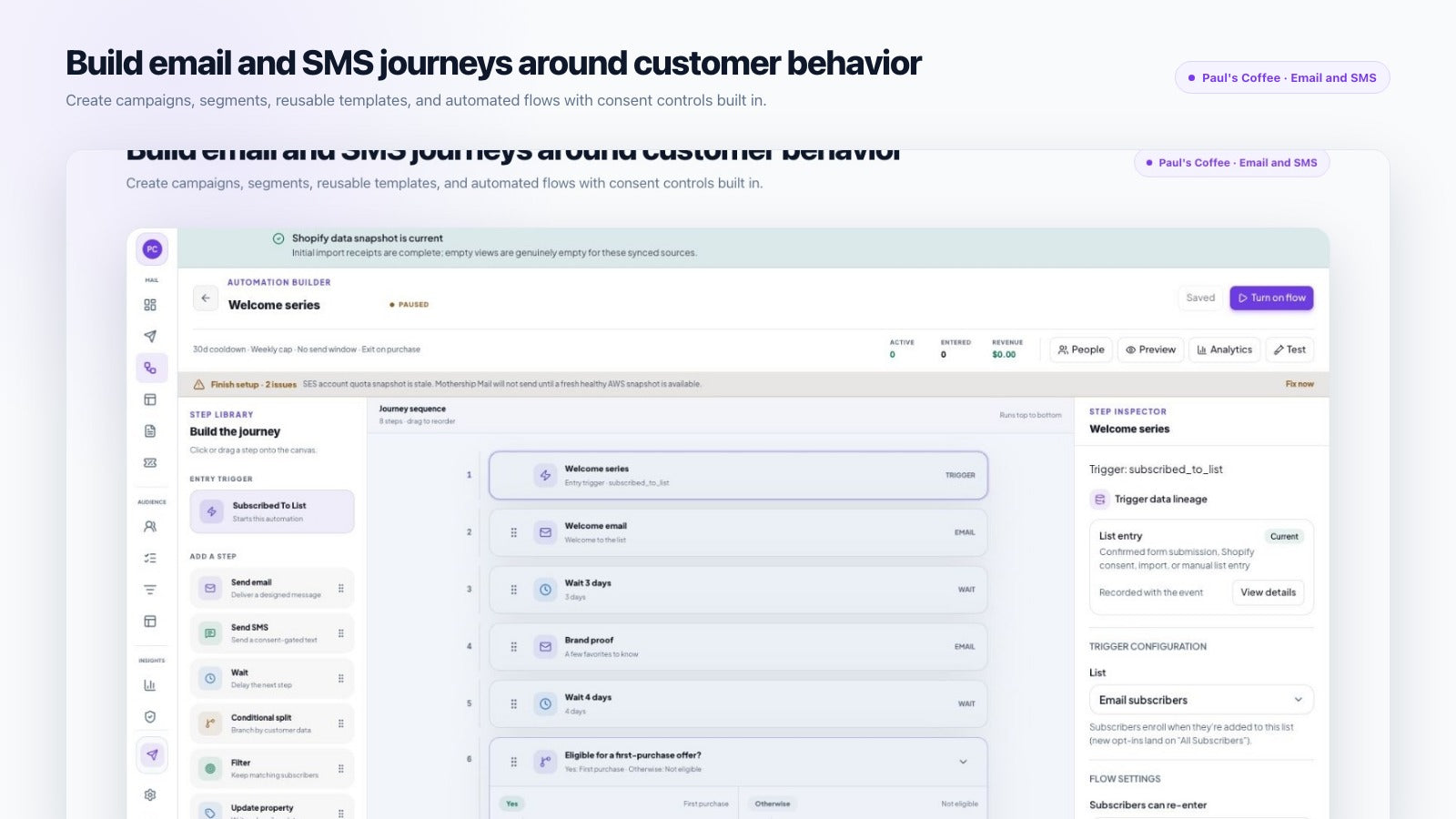Open the bar chart icon under Insights
This screenshot has height=819, width=1456.
(x=150, y=685)
